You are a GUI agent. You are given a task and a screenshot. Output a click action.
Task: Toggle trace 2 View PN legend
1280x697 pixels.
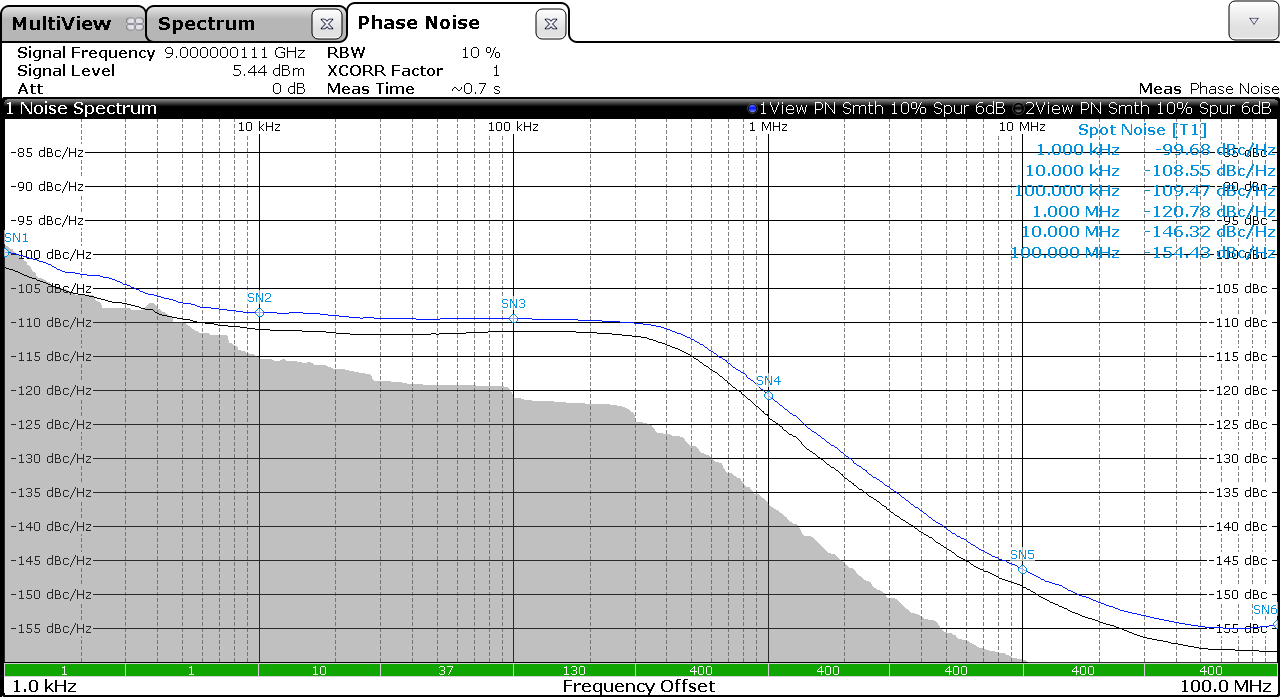tap(1141, 108)
